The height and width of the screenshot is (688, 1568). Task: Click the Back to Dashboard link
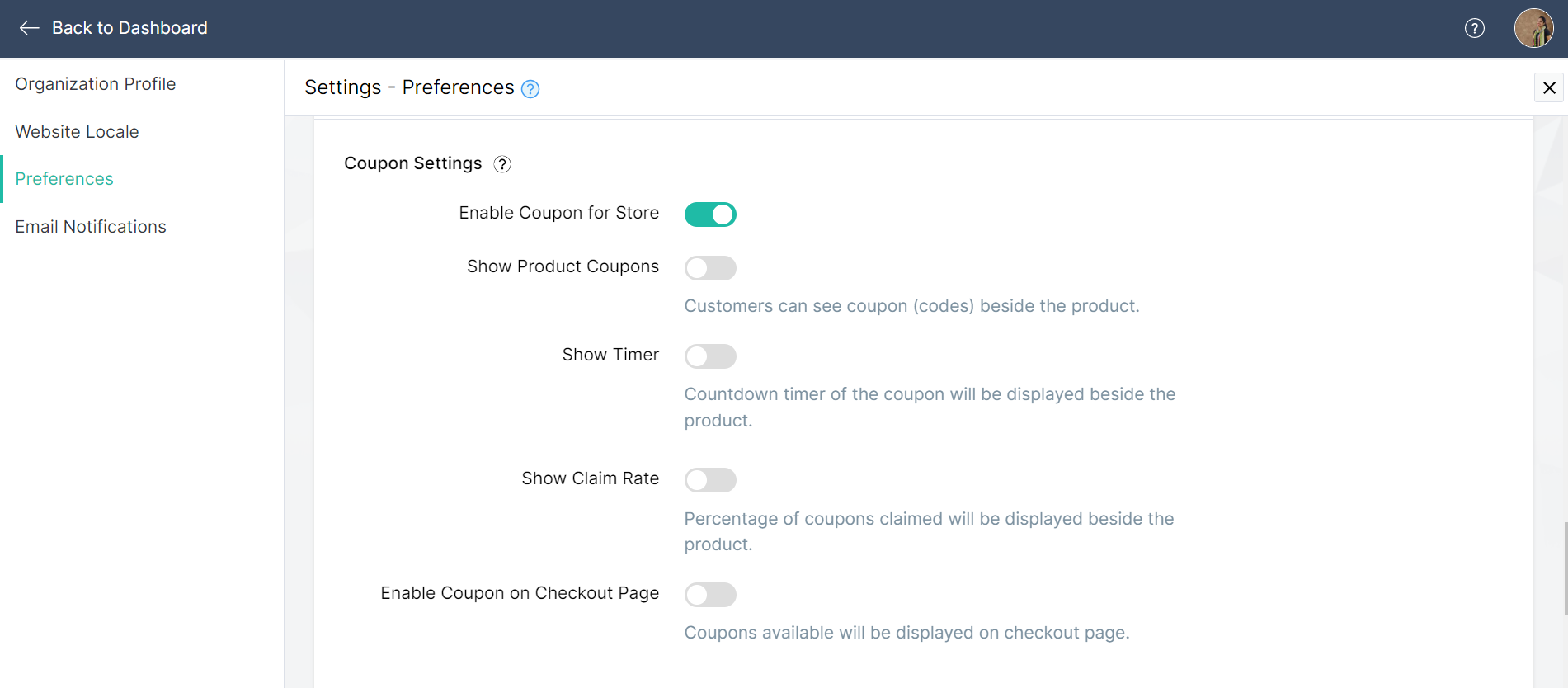tap(129, 28)
